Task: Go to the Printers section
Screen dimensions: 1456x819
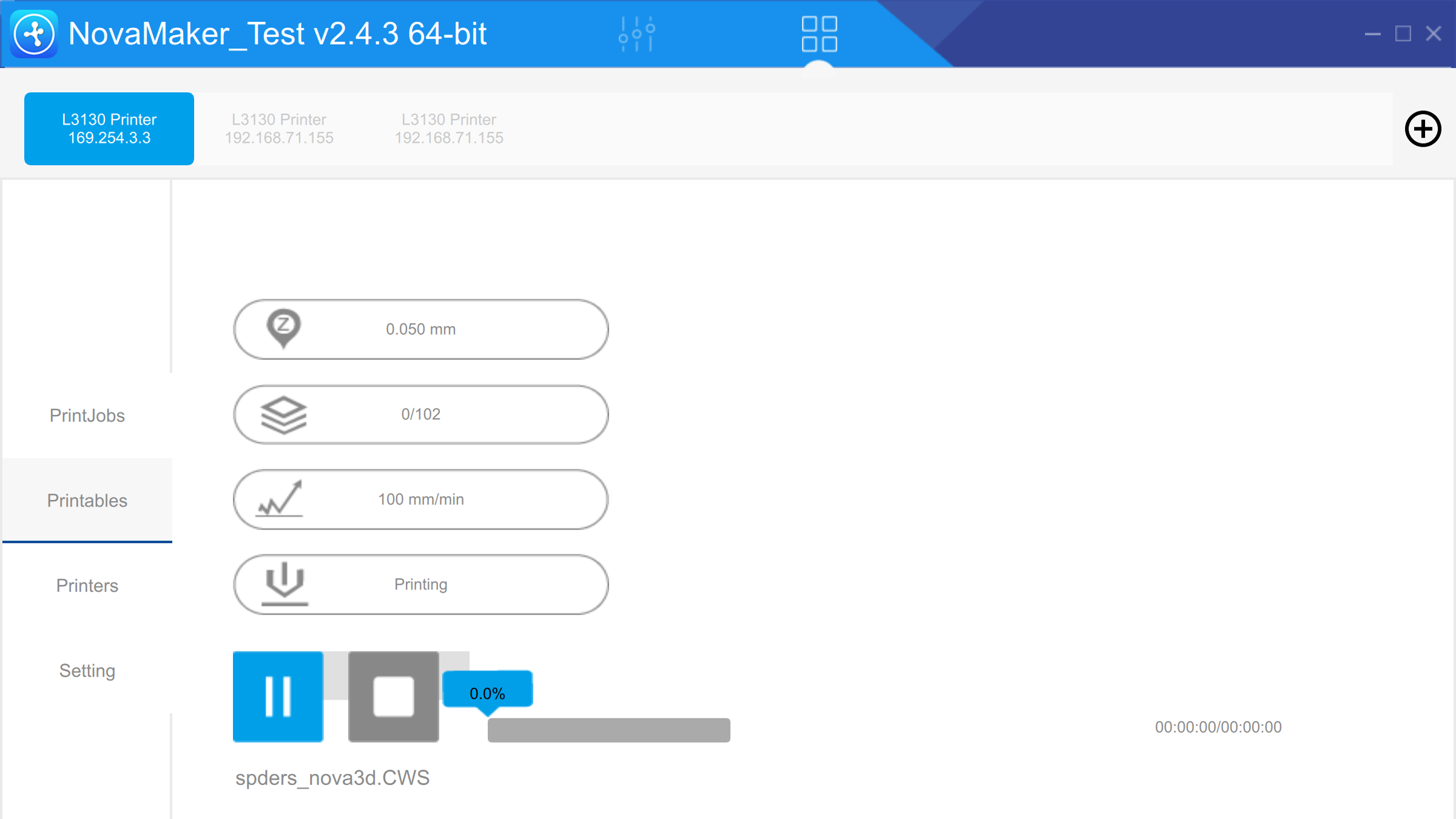Action: point(87,585)
